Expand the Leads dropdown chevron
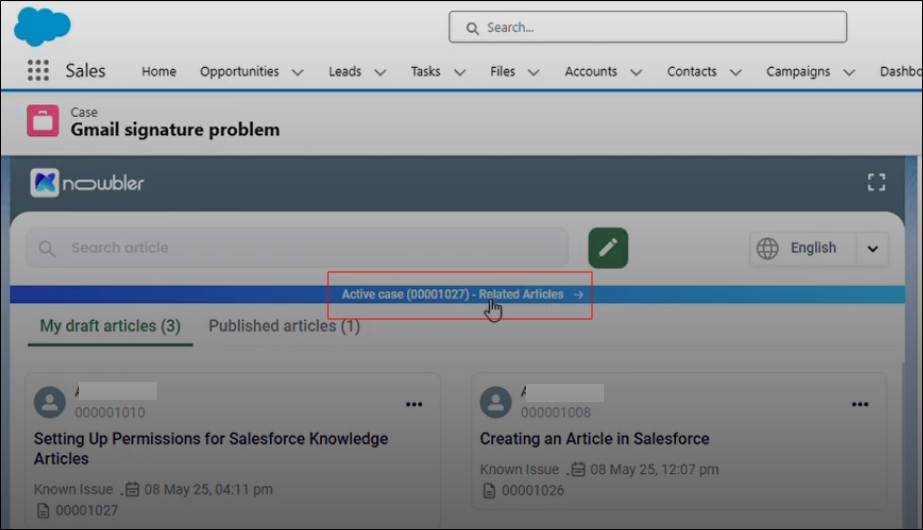Screen dimensions: 923x530 (x=380, y=72)
